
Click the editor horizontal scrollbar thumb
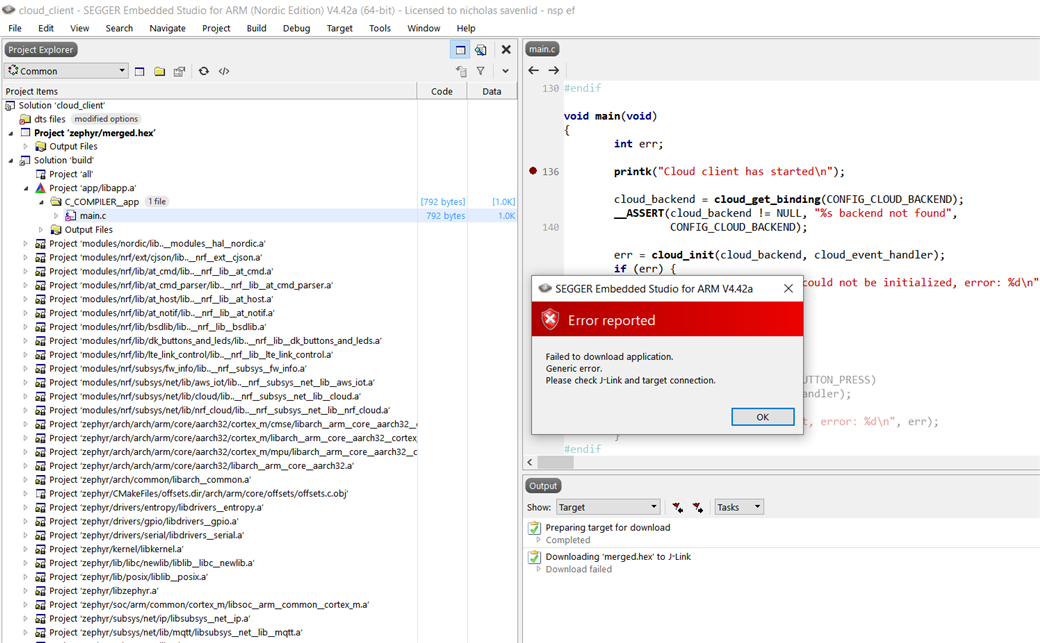point(555,462)
